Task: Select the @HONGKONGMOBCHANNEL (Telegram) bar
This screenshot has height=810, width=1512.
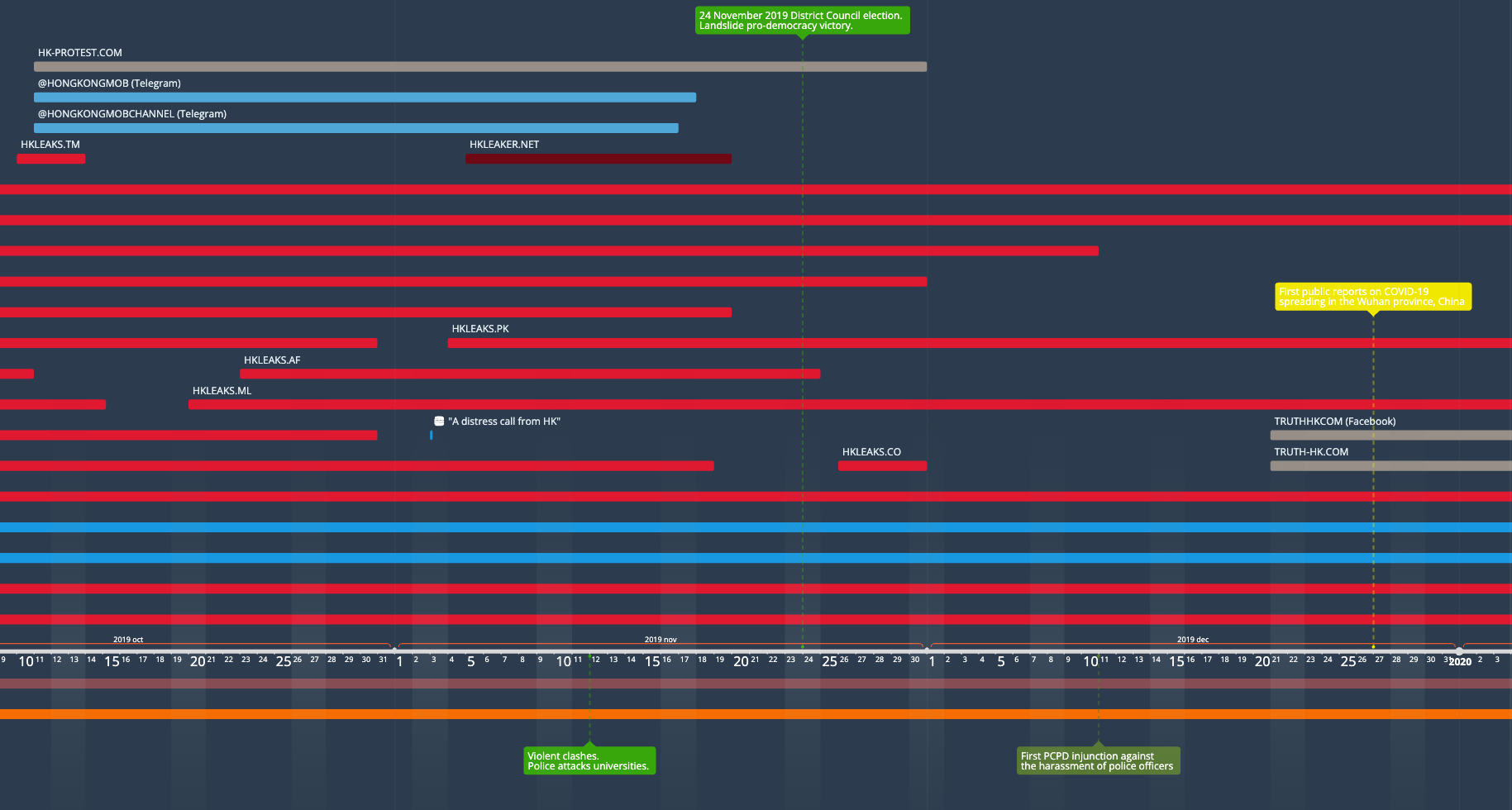Action: (355, 128)
